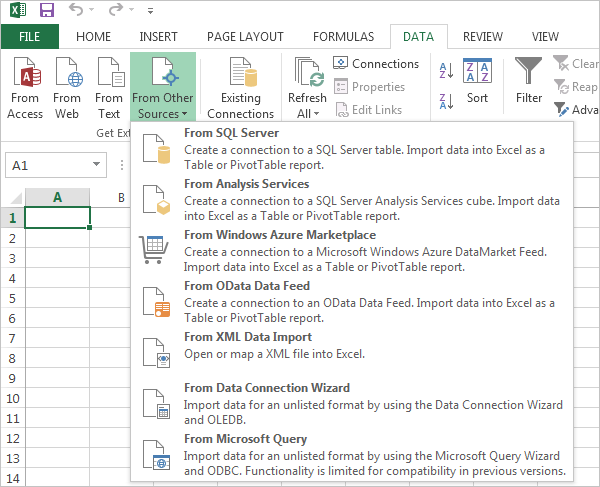The height and width of the screenshot is (487, 600).
Task: Select row 13 header
Action: click(x=12, y=458)
